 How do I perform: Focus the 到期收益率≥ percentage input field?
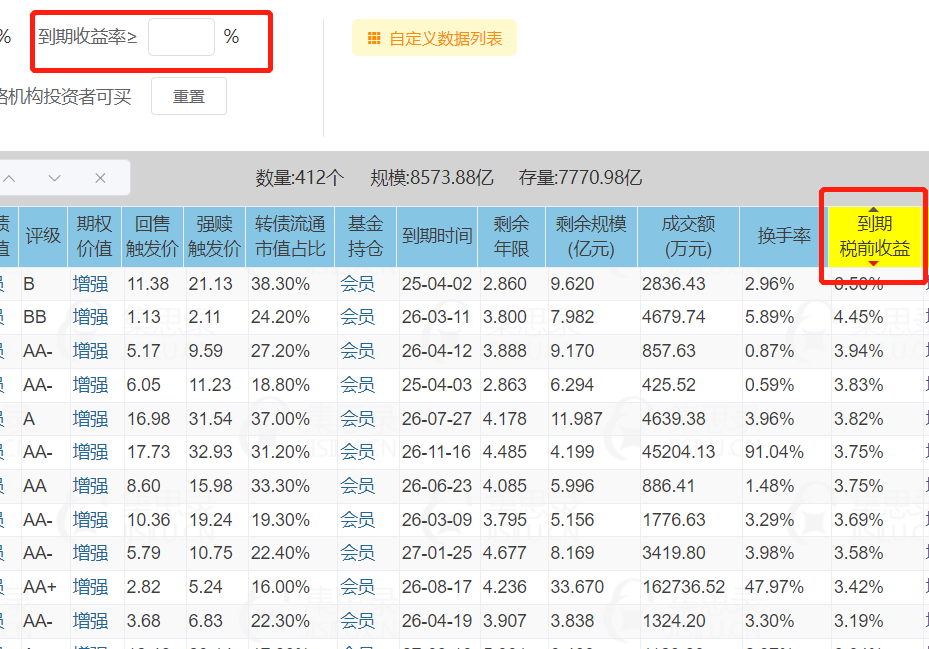click(181, 37)
